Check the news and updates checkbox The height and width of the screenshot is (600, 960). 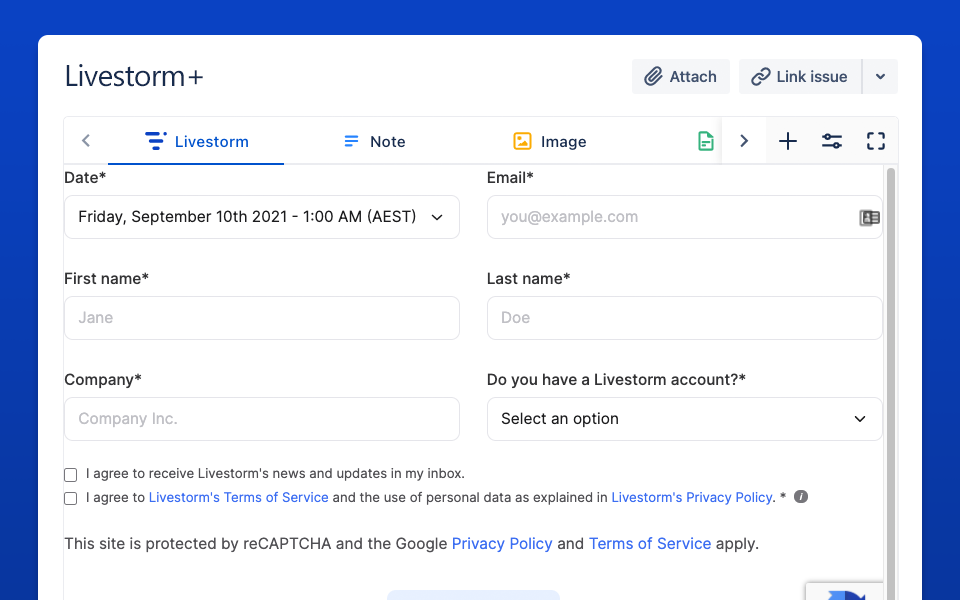pyautogui.click(x=71, y=474)
